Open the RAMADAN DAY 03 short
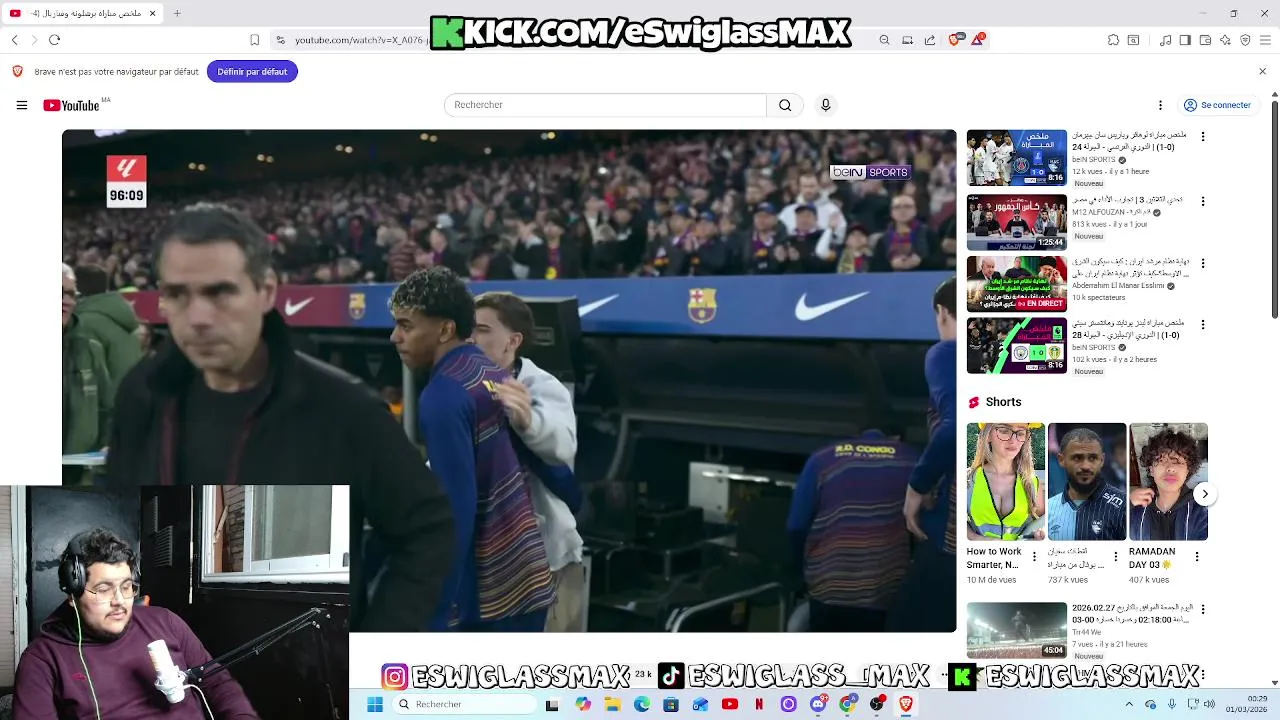This screenshot has height=720, width=1280. click(x=1168, y=482)
